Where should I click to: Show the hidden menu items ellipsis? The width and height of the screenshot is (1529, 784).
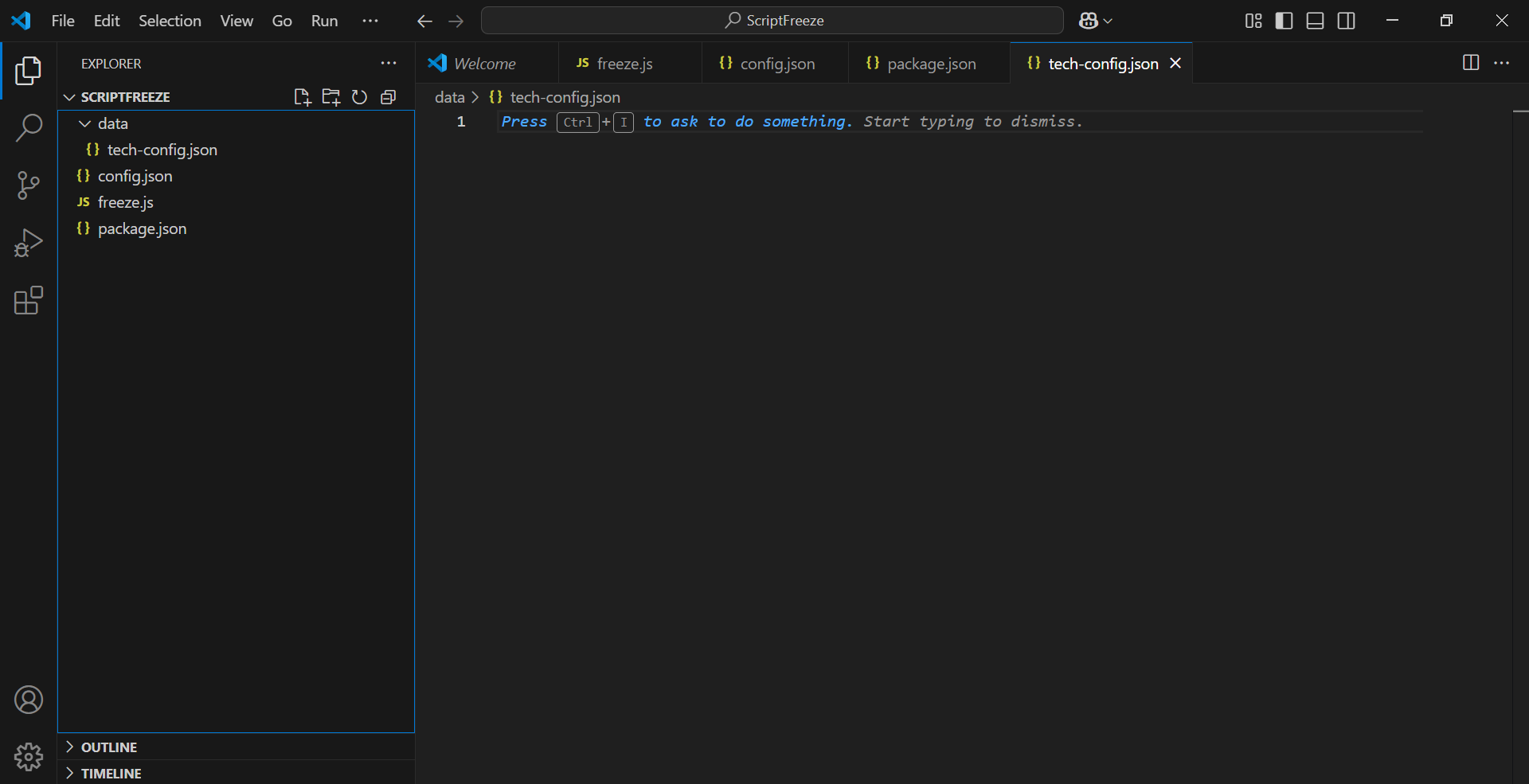coord(370,21)
